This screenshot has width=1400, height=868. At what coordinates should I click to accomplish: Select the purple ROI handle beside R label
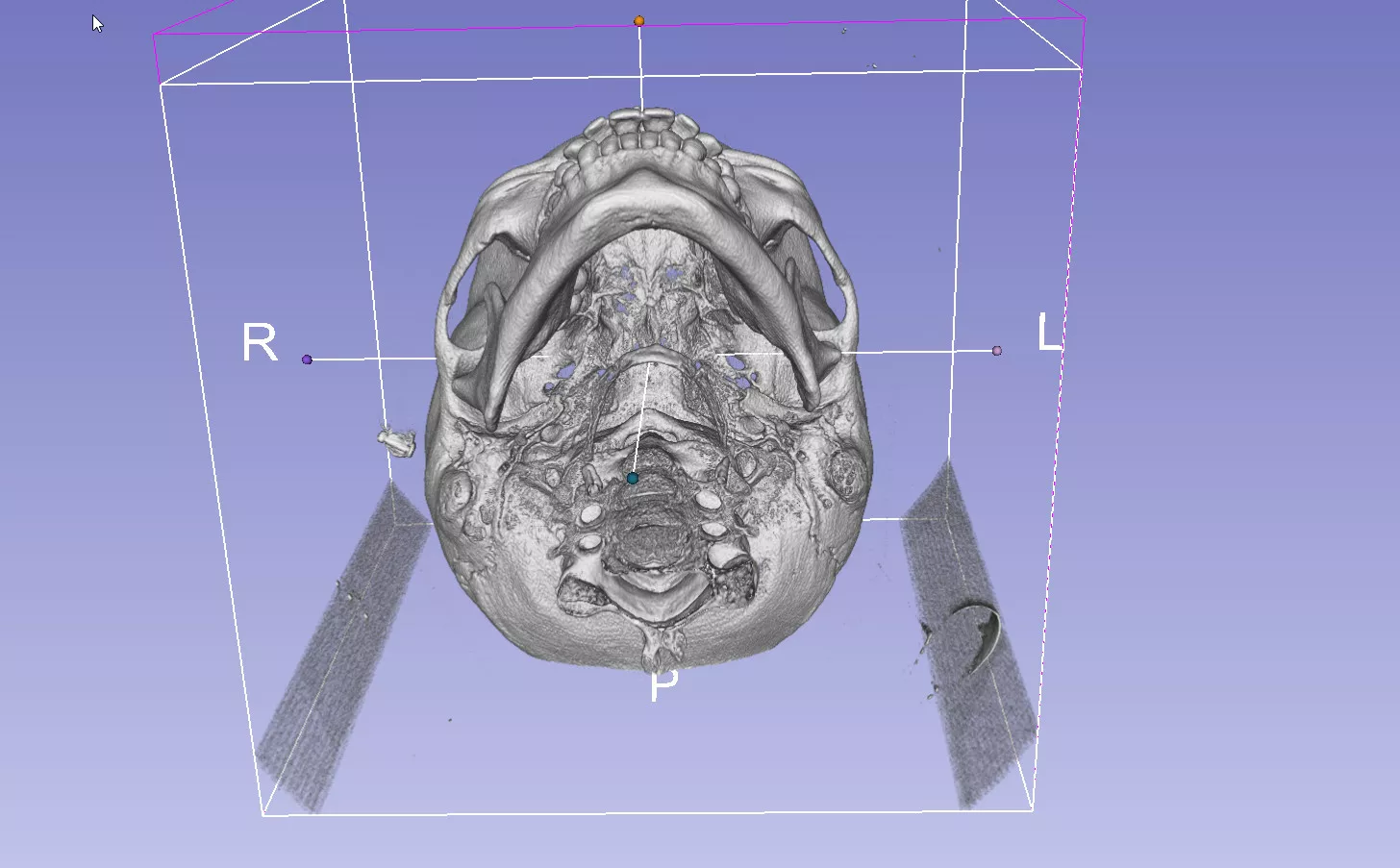coord(307,360)
